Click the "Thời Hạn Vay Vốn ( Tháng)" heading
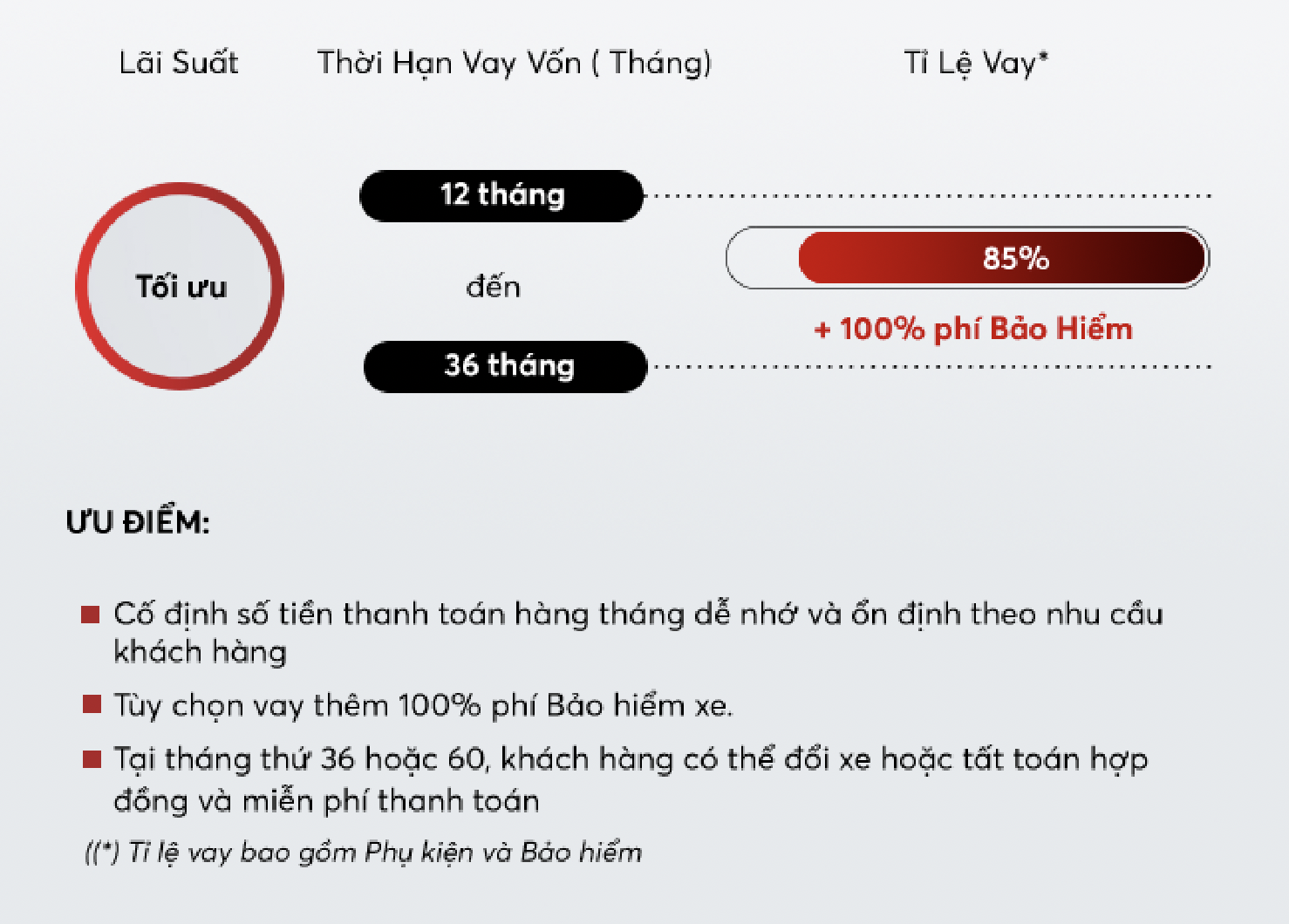The height and width of the screenshot is (924, 1289). [515, 63]
